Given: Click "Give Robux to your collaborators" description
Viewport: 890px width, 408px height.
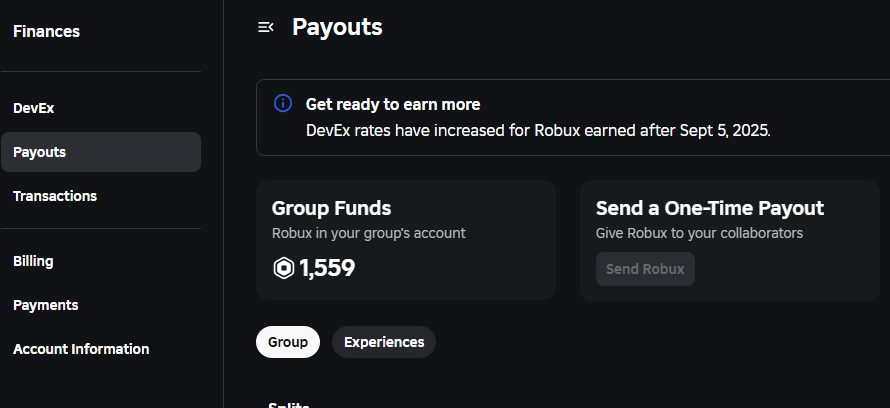Looking at the screenshot, I should (x=700, y=233).
